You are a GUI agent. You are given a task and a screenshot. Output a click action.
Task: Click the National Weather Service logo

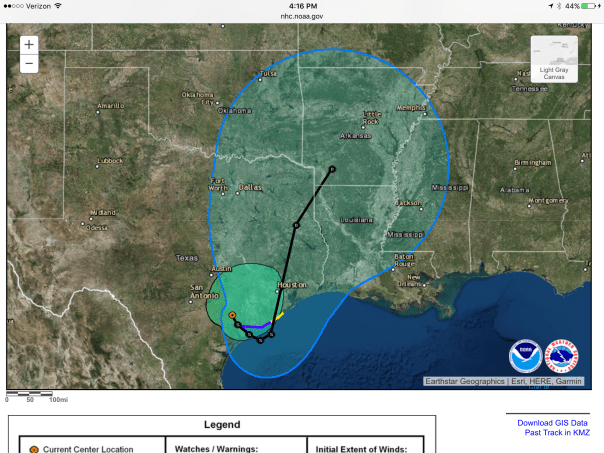[562, 357]
